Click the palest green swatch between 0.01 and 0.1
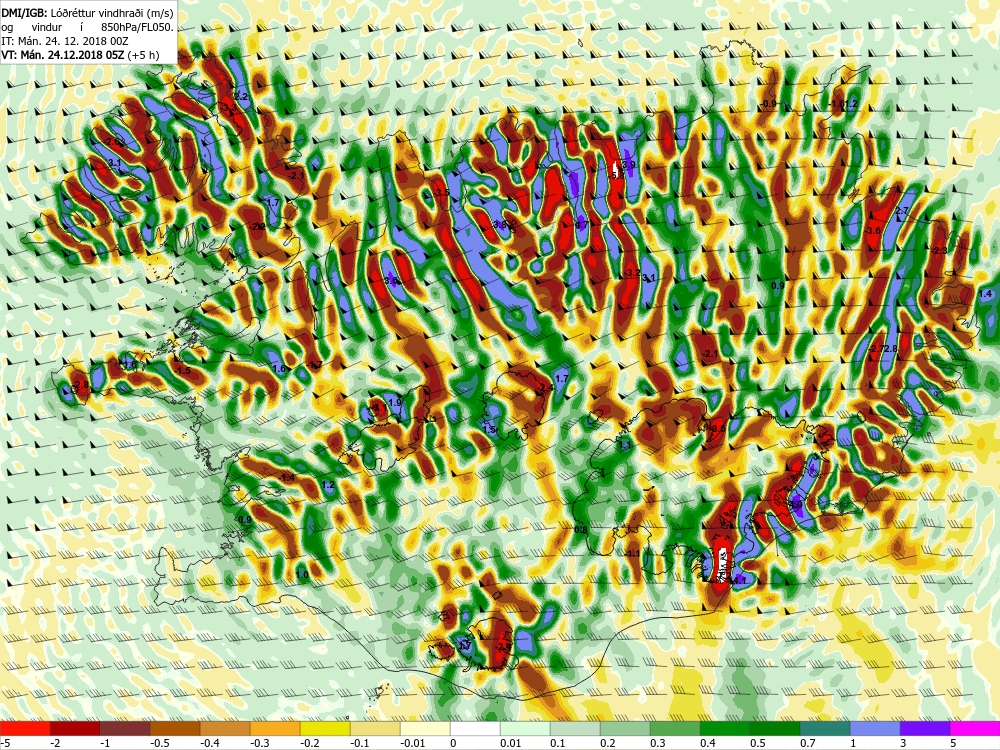The width and height of the screenshot is (1000, 750). [525, 728]
